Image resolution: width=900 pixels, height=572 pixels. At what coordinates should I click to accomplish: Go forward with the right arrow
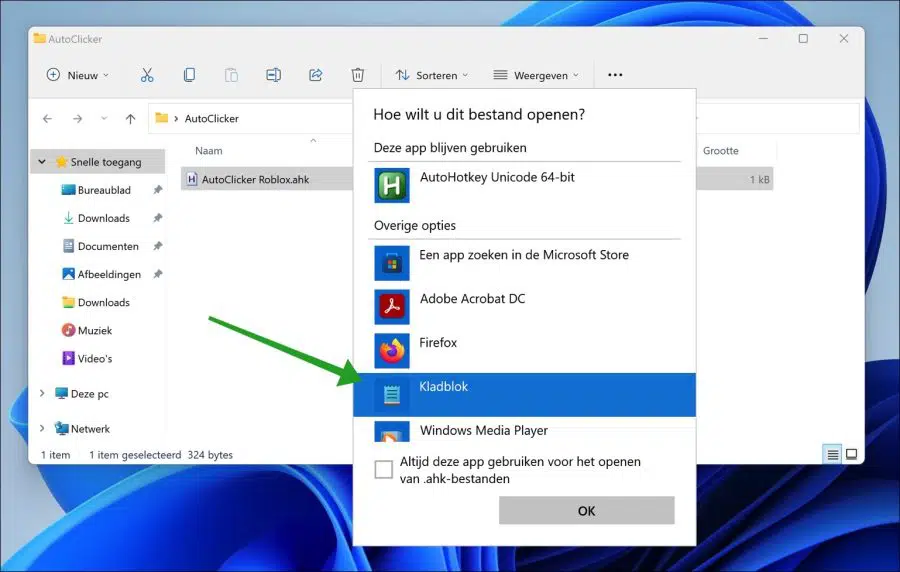coord(77,119)
